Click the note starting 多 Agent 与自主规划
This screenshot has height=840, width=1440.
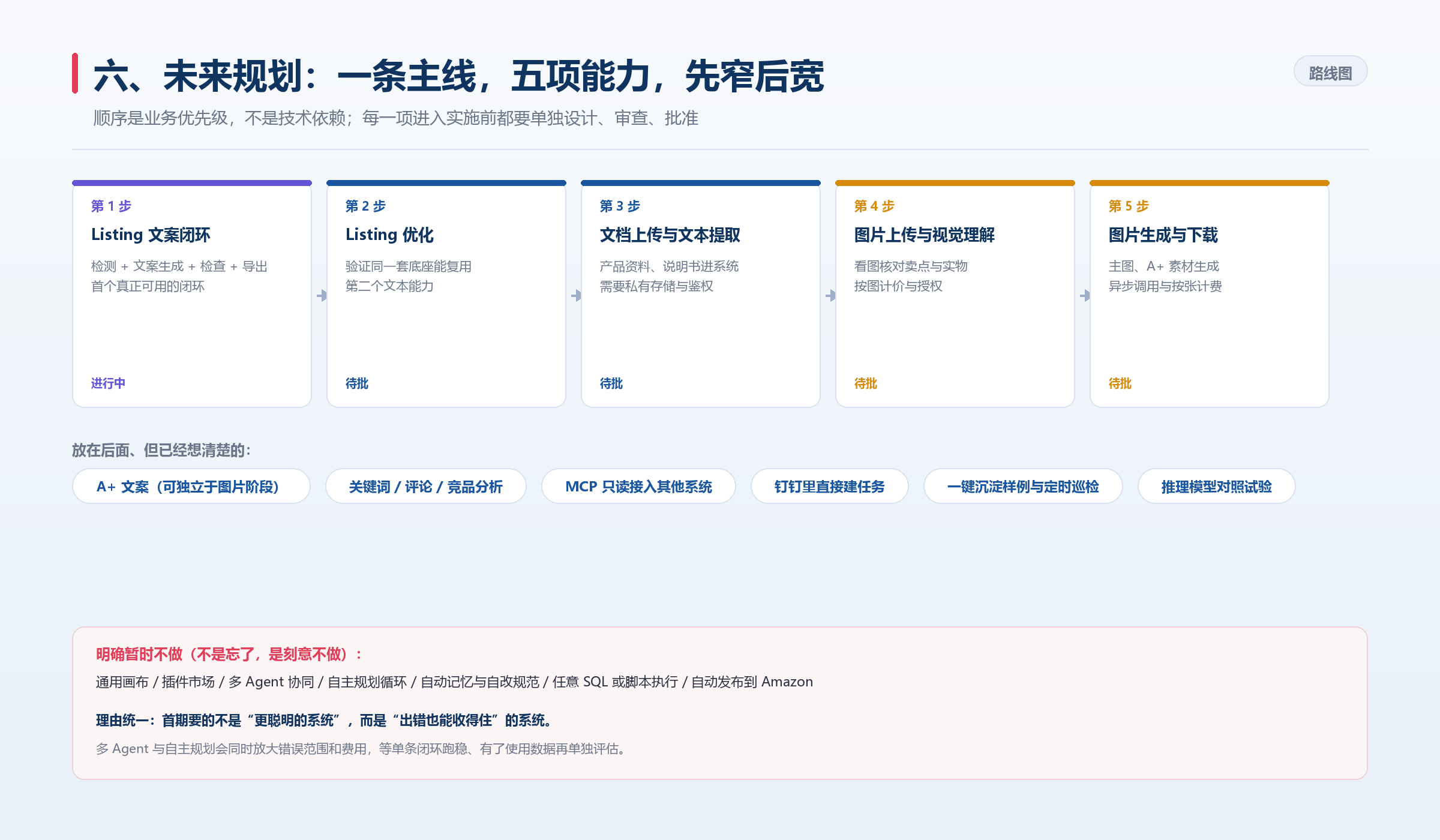point(361,748)
